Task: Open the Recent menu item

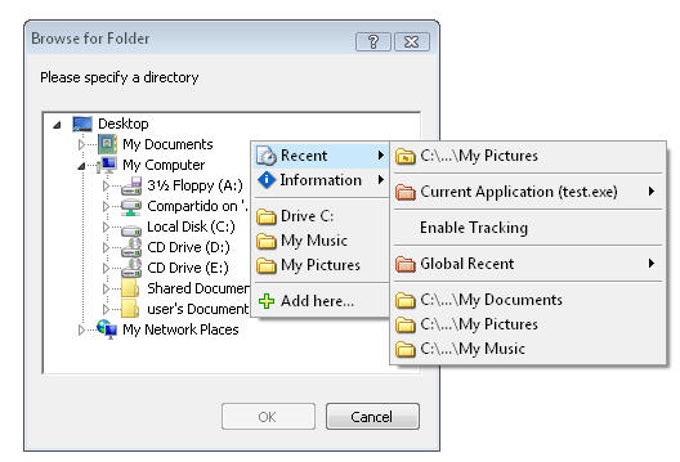Action: coord(321,156)
